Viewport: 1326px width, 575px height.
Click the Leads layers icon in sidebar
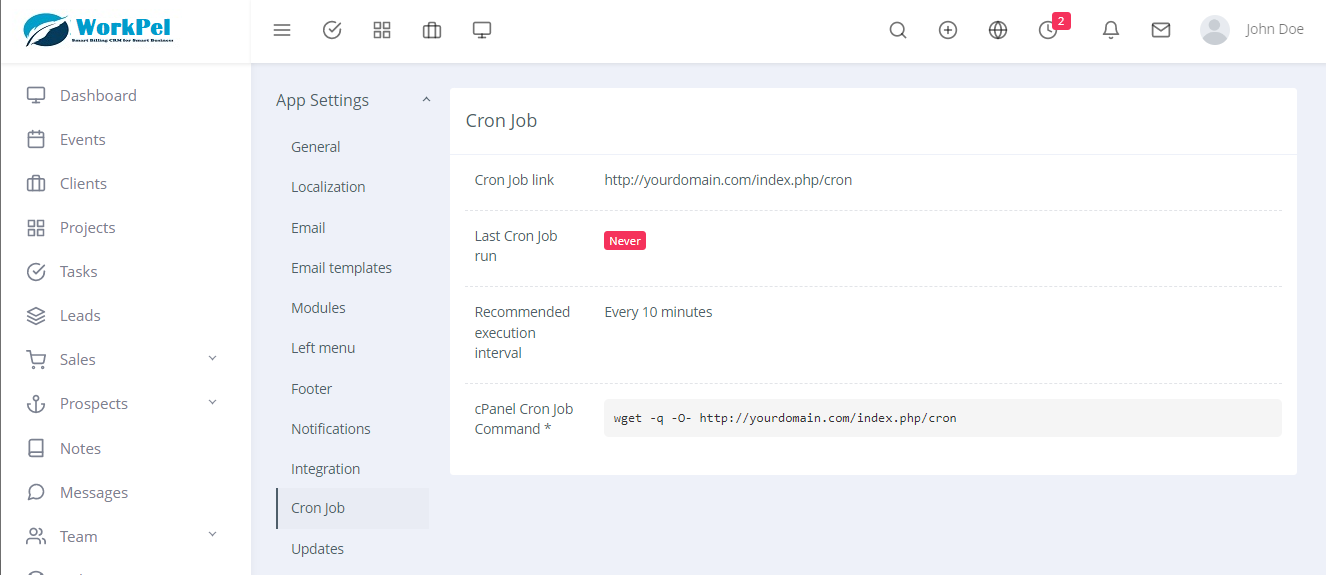tap(36, 316)
